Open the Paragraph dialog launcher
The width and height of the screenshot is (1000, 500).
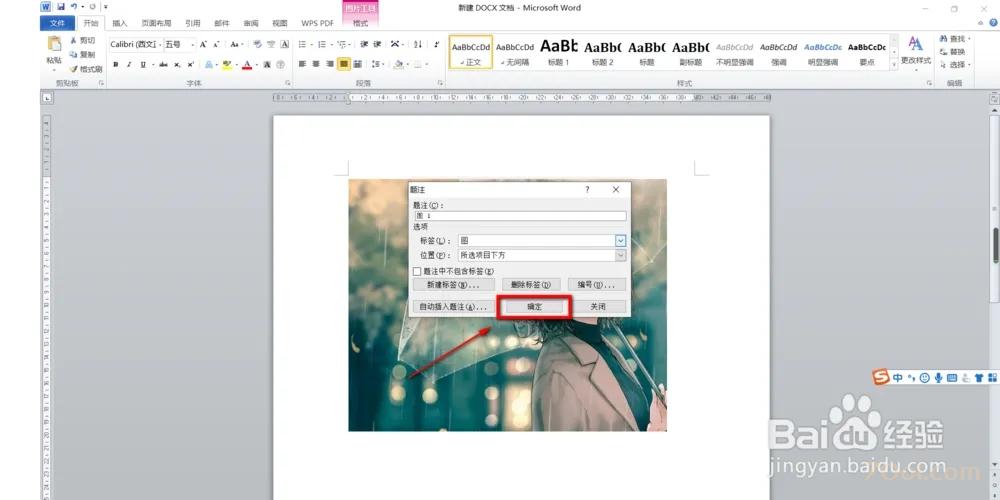[440, 83]
